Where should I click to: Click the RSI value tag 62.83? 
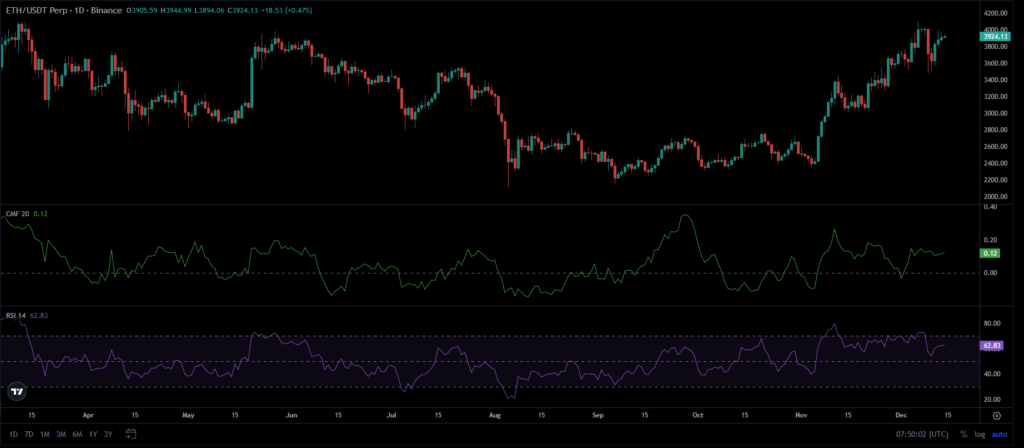[991, 346]
